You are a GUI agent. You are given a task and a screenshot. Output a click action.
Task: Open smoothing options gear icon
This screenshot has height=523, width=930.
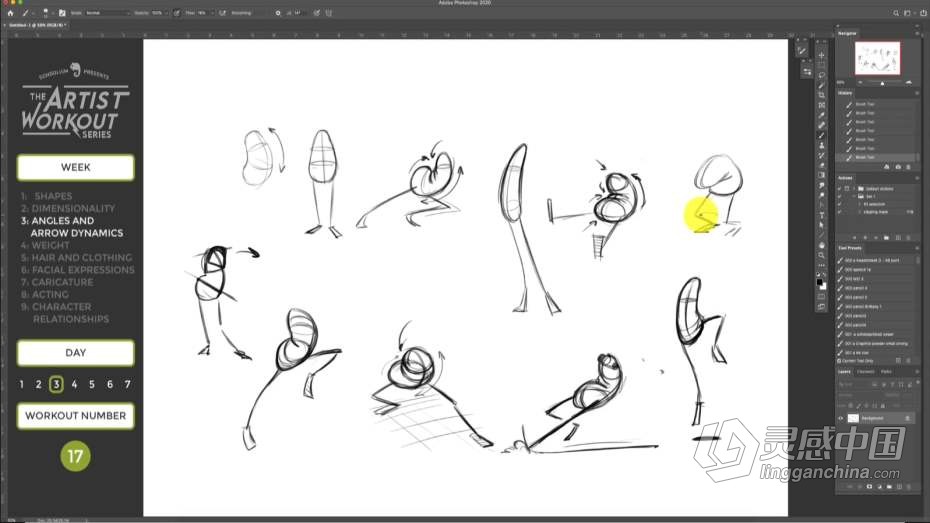(278, 13)
